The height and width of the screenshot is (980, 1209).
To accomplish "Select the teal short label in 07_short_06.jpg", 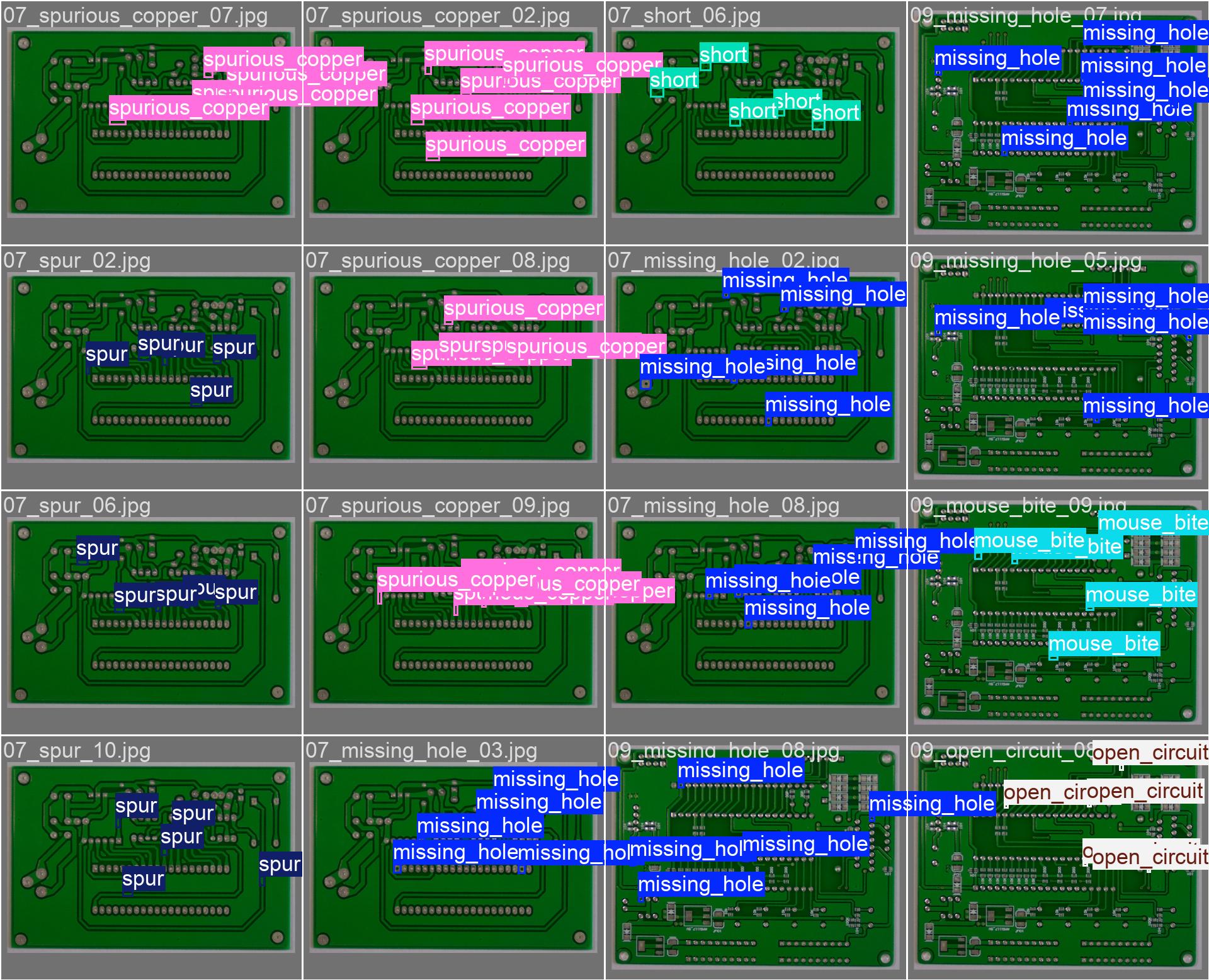I will click(724, 55).
